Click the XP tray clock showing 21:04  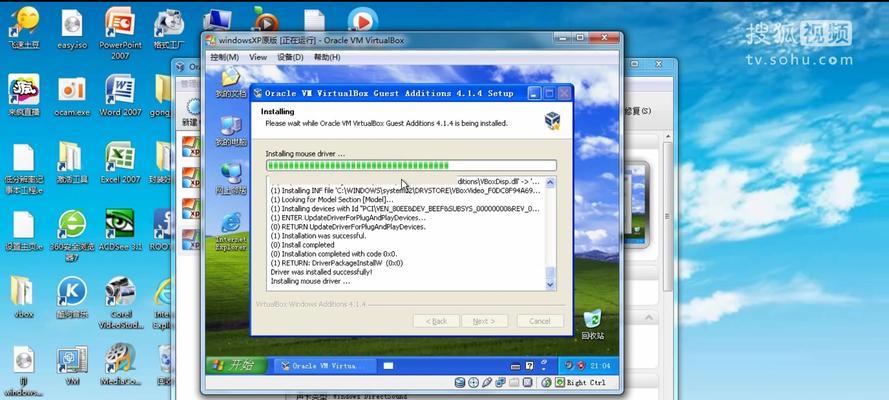(x=600, y=366)
